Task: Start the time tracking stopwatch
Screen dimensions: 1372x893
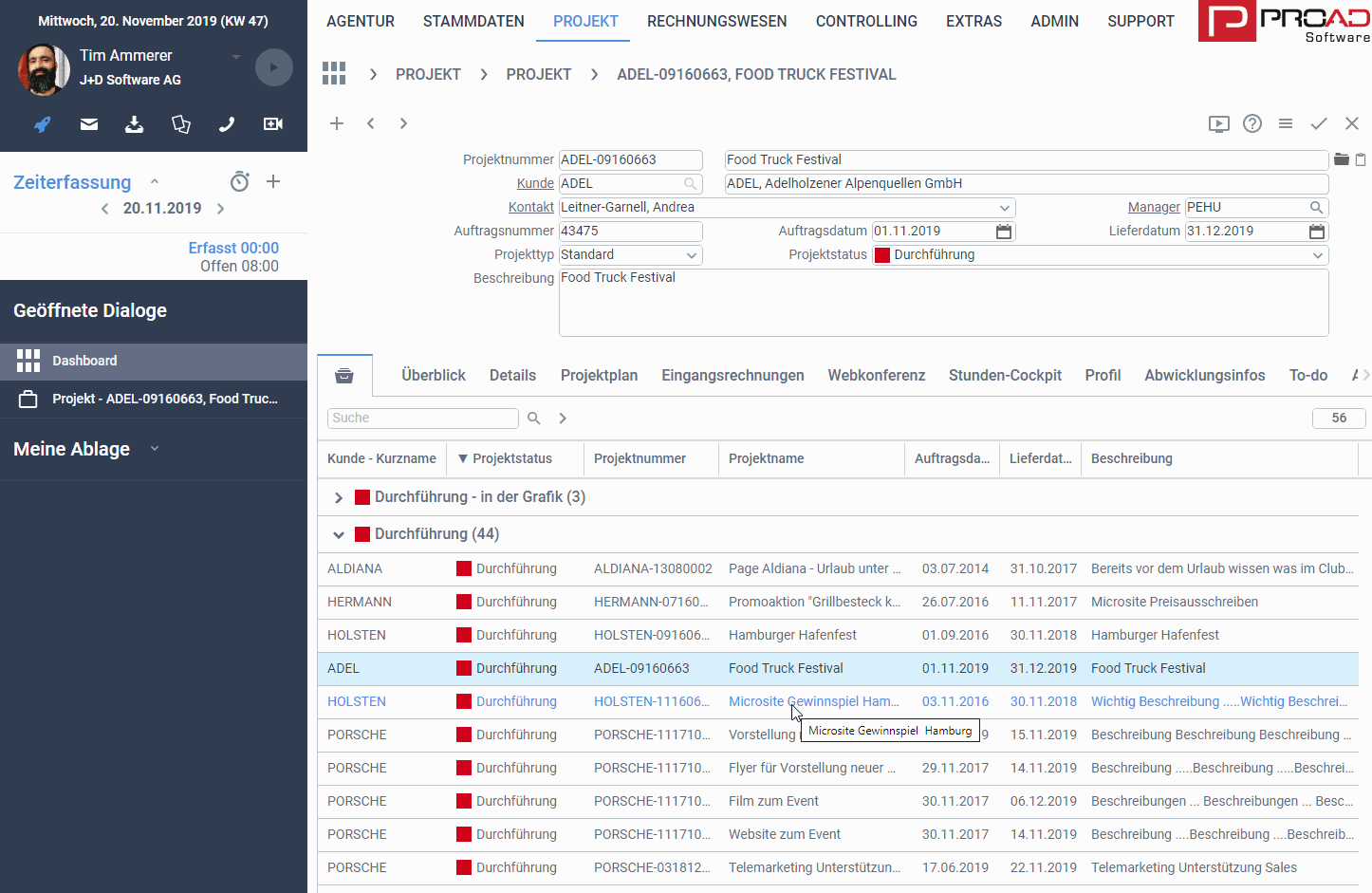Action: click(240, 181)
